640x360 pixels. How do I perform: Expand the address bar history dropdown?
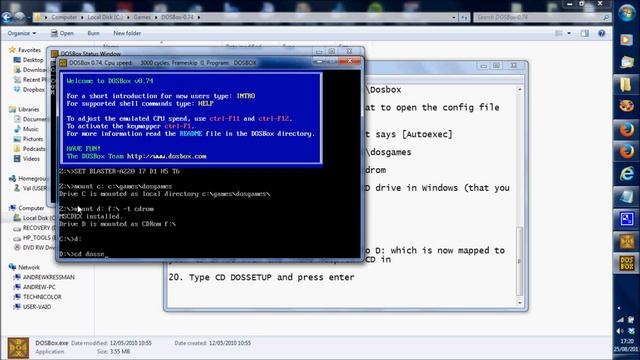click(454, 17)
